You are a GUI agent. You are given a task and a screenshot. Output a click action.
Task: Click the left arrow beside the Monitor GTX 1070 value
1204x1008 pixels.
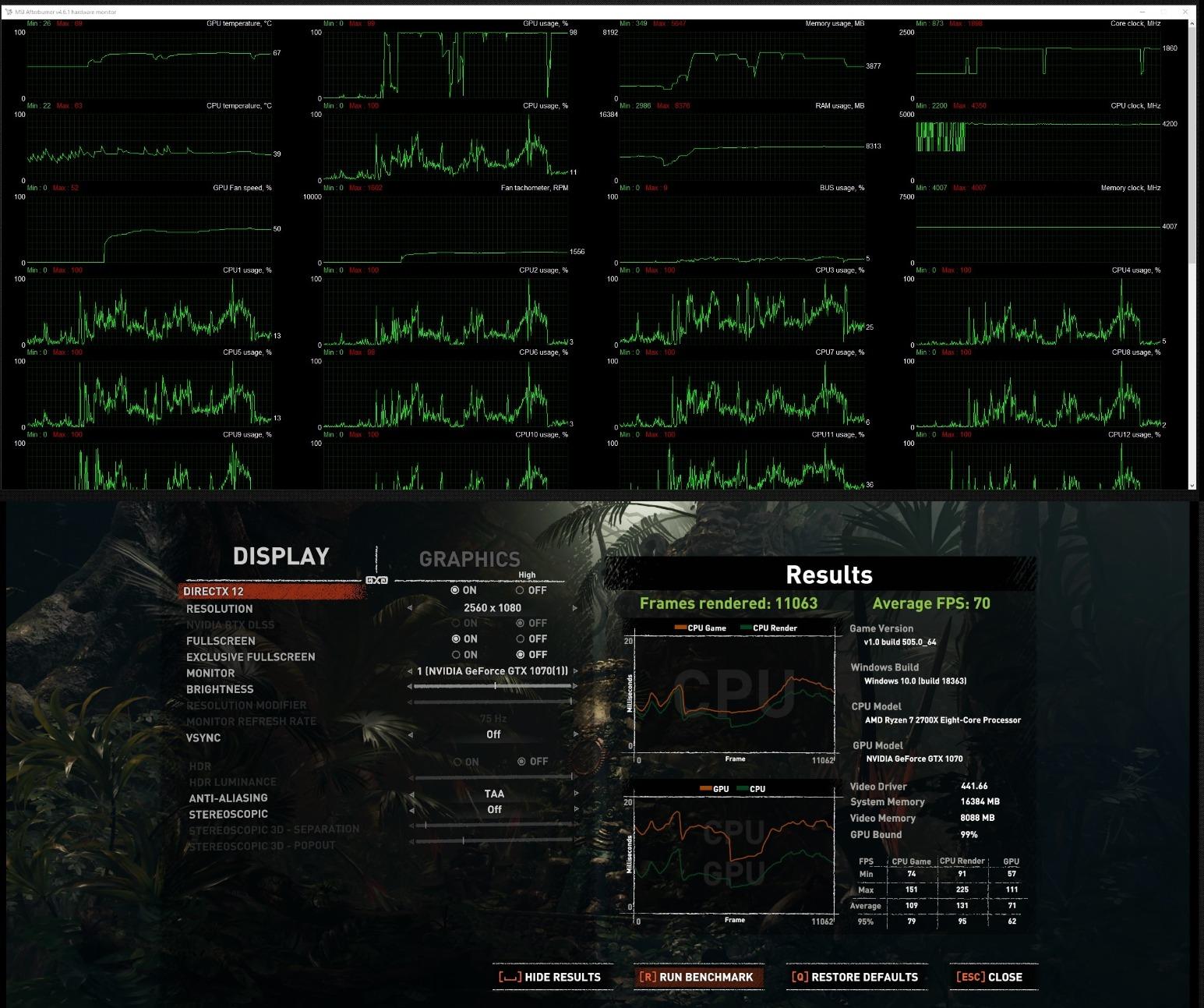(x=410, y=671)
